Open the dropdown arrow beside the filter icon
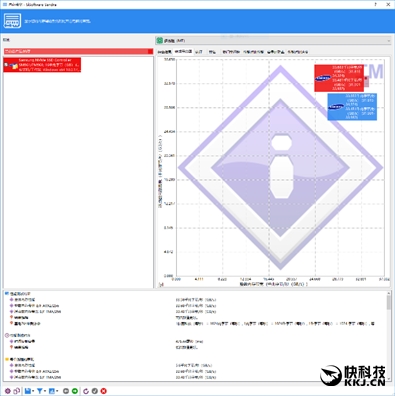The width and height of the screenshot is (395, 396). (x=45, y=391)
